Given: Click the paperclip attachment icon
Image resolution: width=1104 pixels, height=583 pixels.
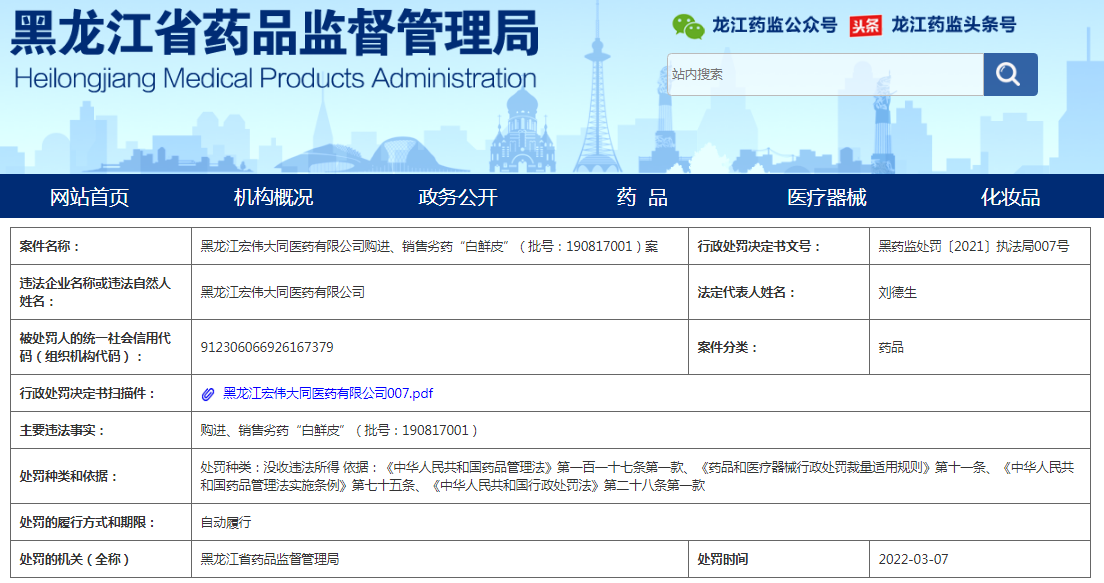Looking at the screenshot, I should [208, 394].
